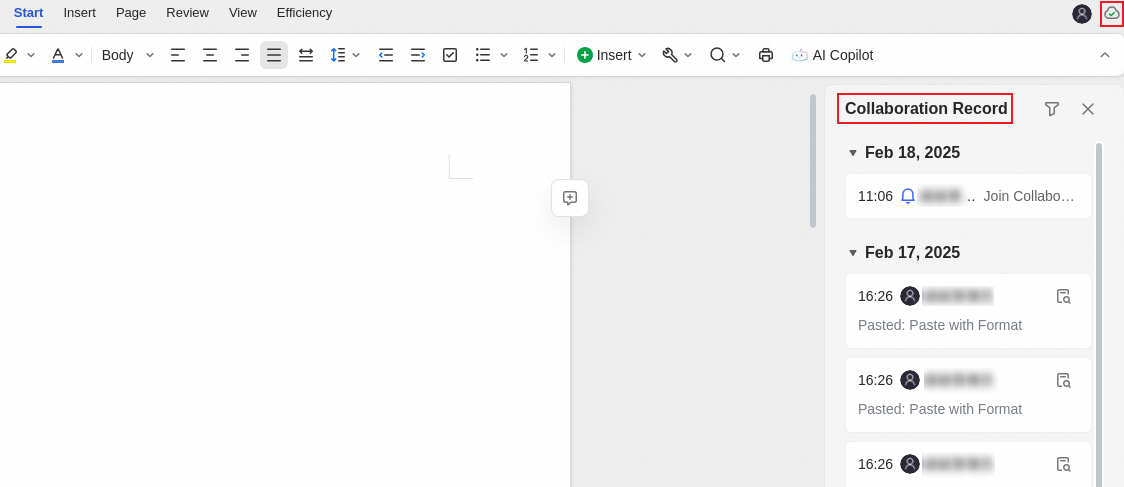1124x487 pixels.
Task: Click the user avatar icon
Action: tap(1082, 14)
